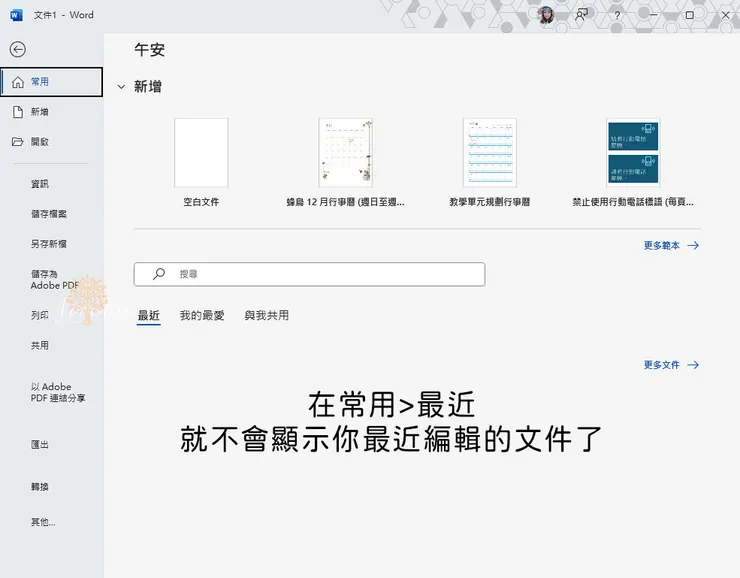Click the user account avatar
The width and height of the screenshot is (740, 578).
[546, 15]
